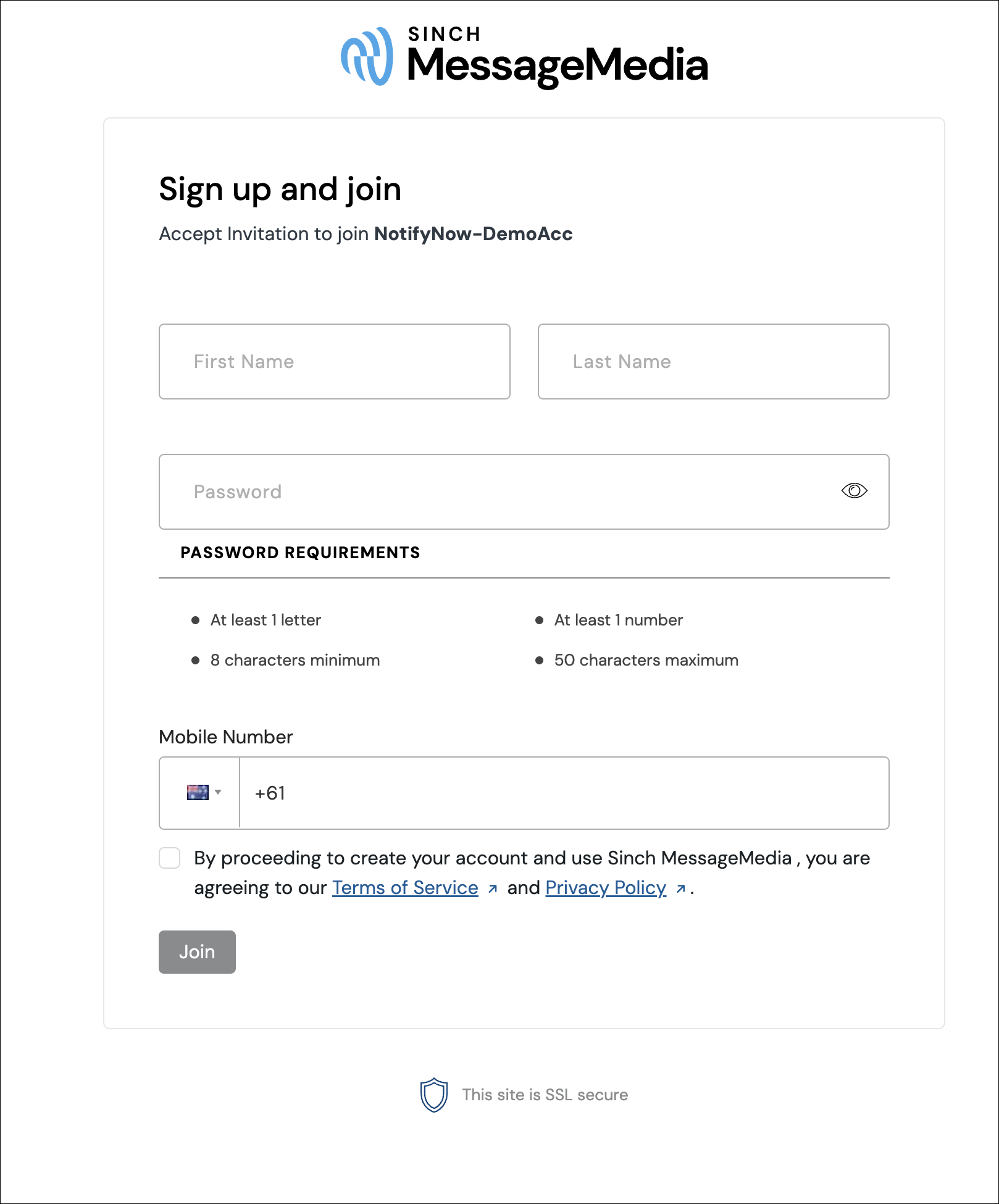This screenshot has height=1204, width=999.
Task: Click the SSL secure shield icon
Action: click(x=433, y=1095)
